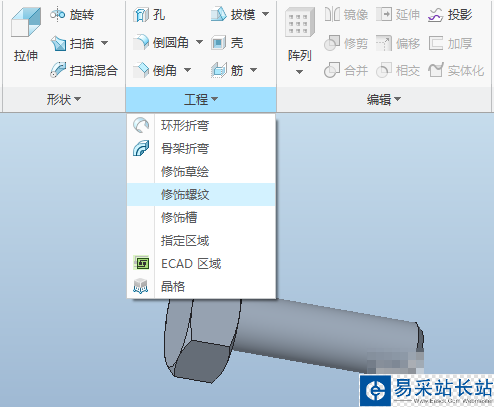
Task: Expand the 编辑 group menu
Action: [x=384, y=99]
